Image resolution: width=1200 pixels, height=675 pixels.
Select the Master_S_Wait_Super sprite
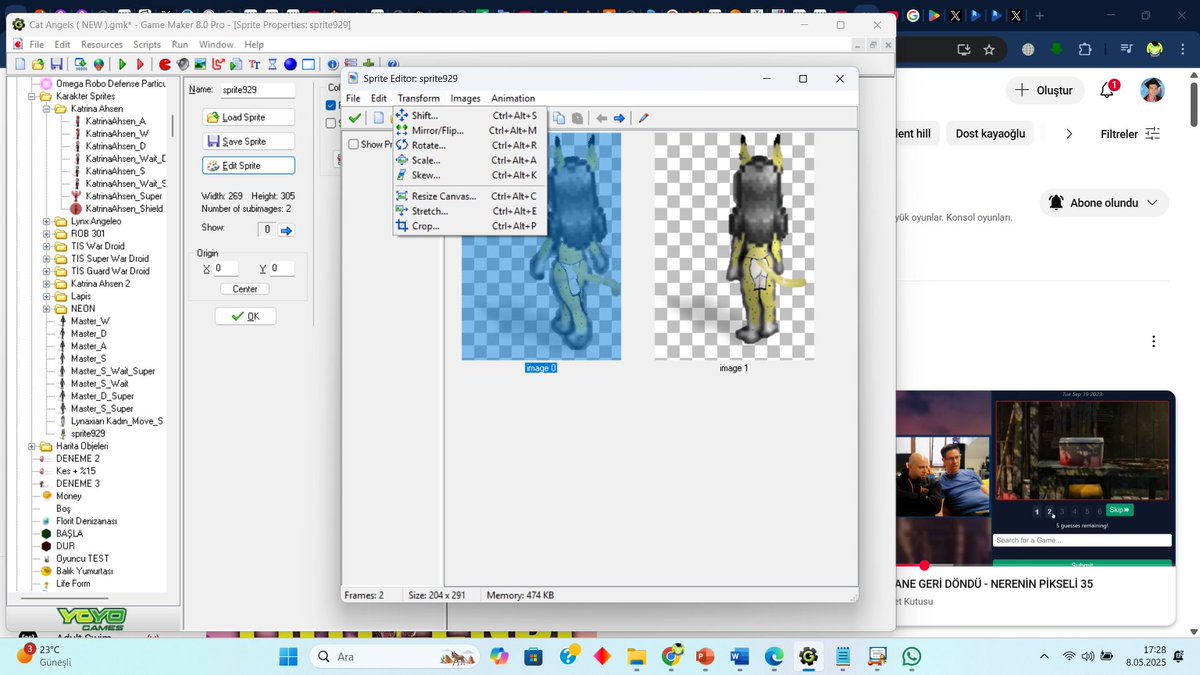(113, 371)
